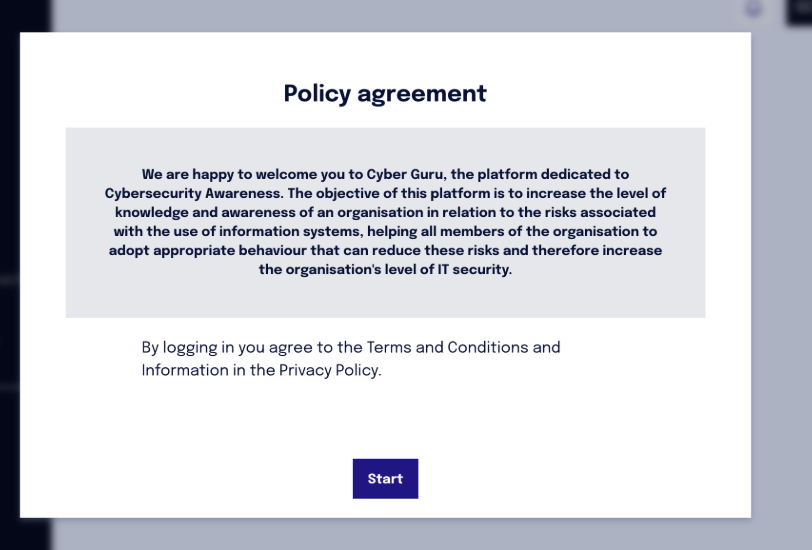Viewport: 812px width, 550px height.
Task: Click the 'By logging in you agree' sentence
Action: (x=351, y=358)
